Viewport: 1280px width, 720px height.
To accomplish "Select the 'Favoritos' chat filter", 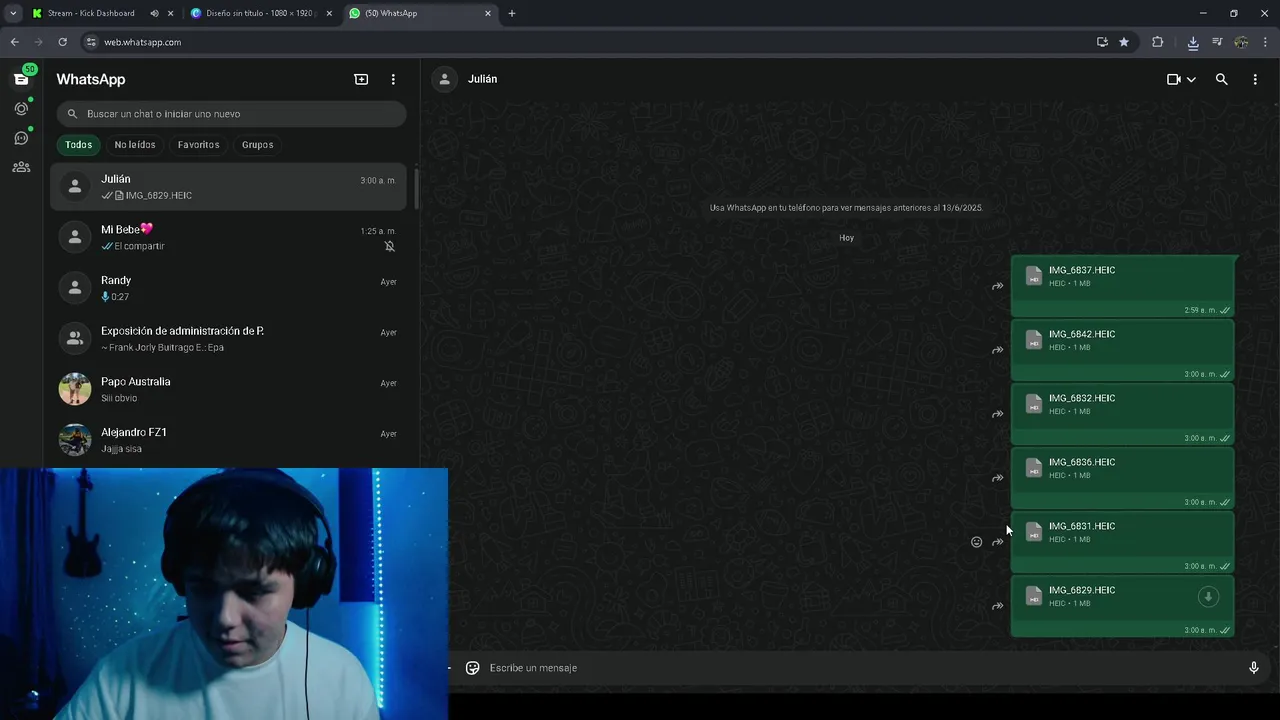I will point(198,145).
